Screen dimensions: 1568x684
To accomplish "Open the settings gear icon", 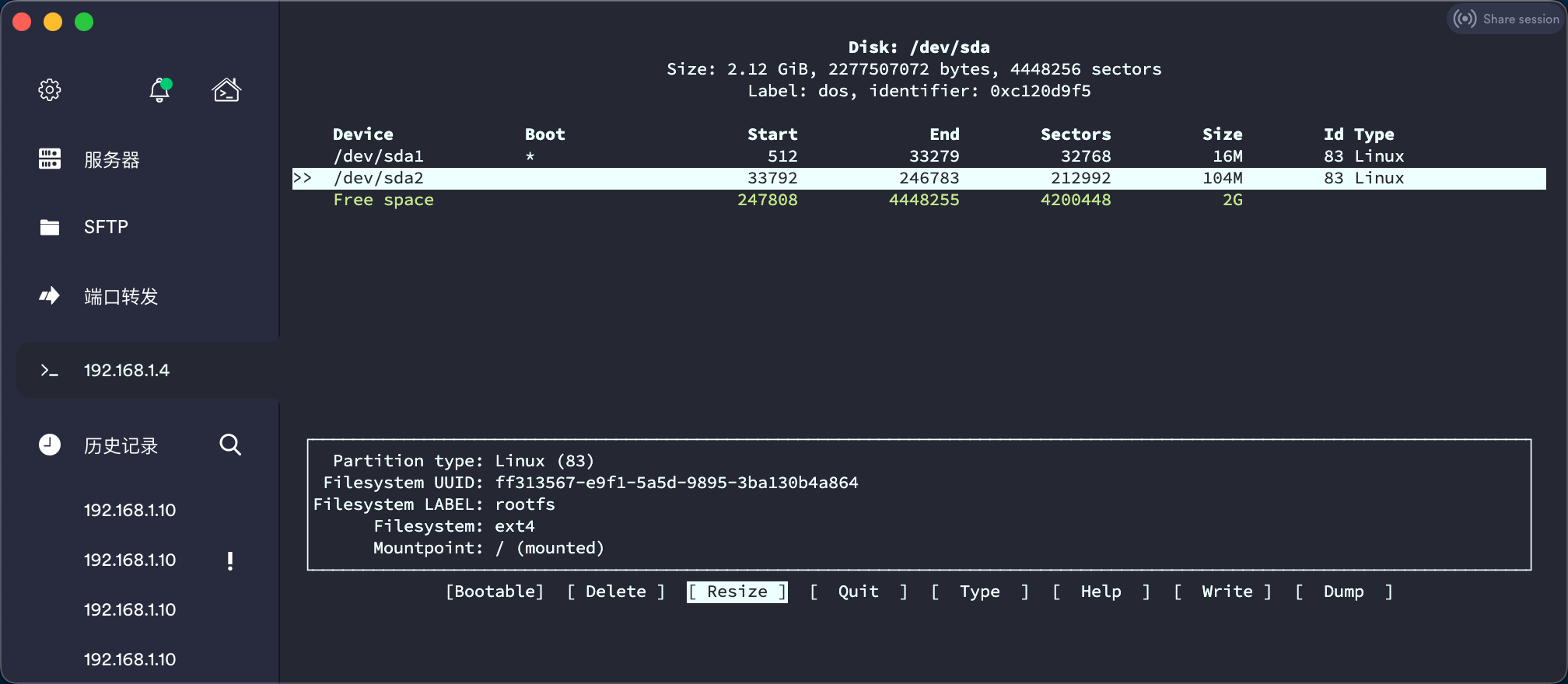I will point(50,90).
